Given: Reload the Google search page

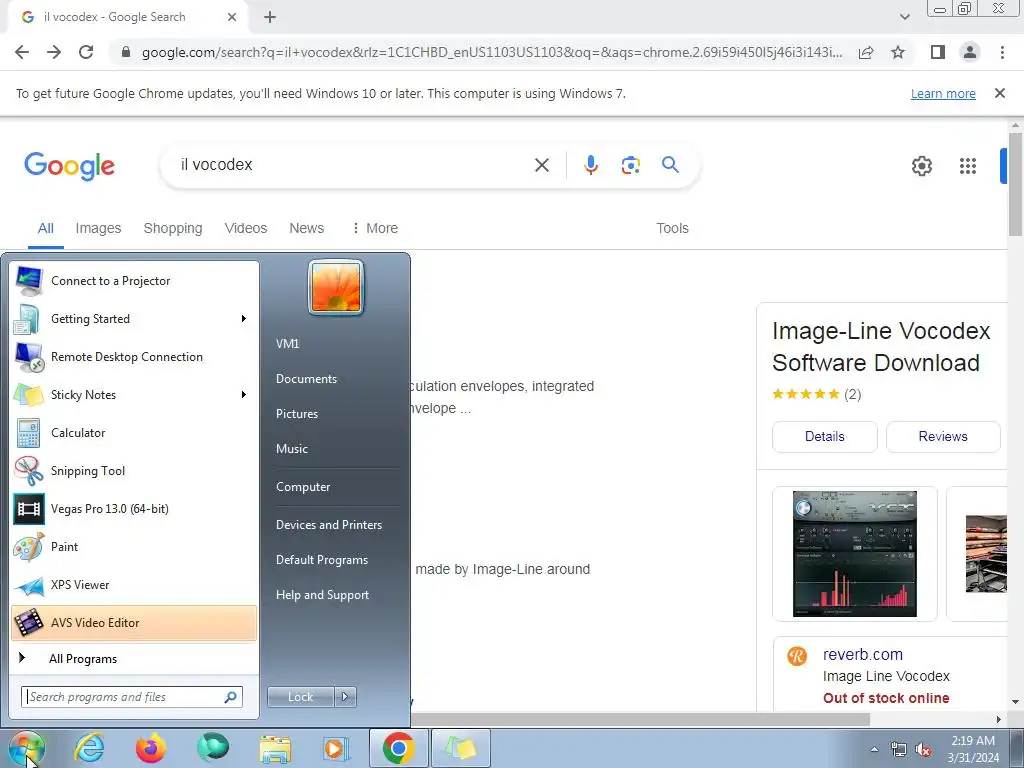Looking at the screenshot, I should coord(86,52).
